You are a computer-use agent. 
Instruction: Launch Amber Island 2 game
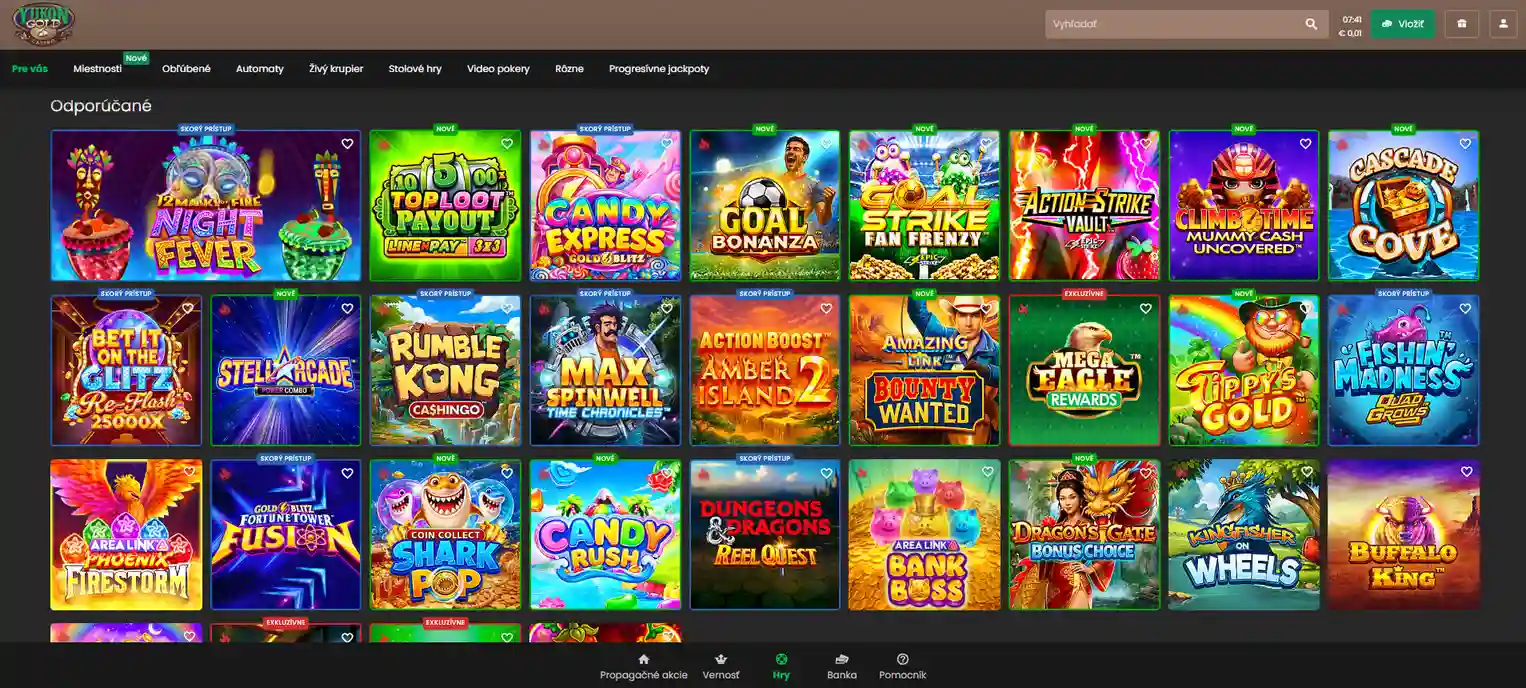[765, 370]
